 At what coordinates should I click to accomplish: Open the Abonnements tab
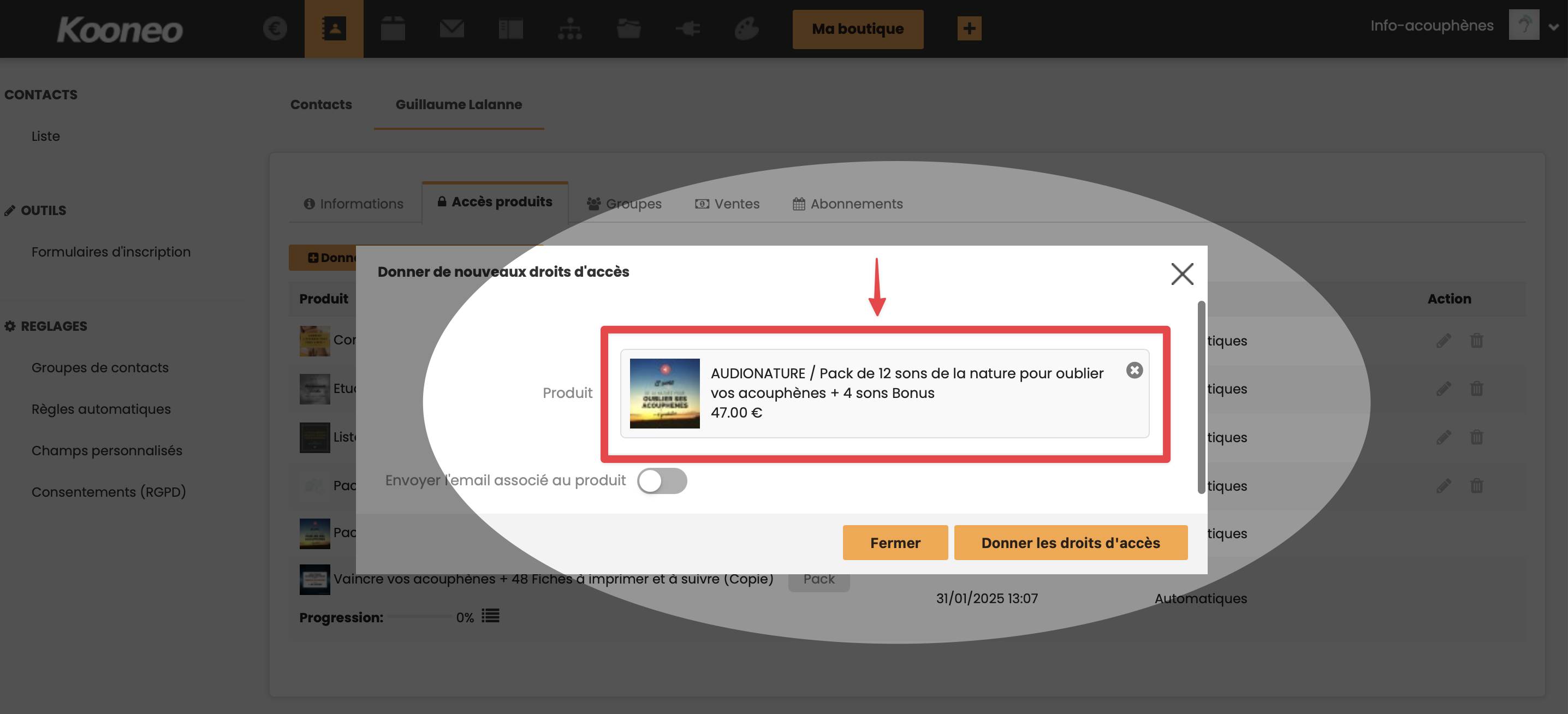[848, 204]
